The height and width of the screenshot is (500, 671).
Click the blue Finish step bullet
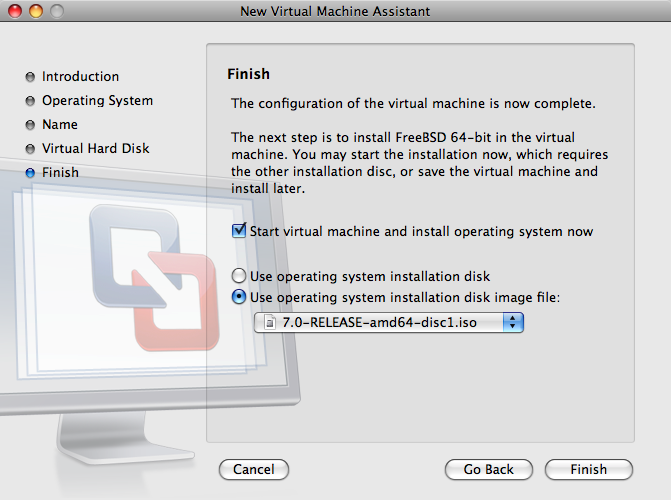click(x=31, y=173)
